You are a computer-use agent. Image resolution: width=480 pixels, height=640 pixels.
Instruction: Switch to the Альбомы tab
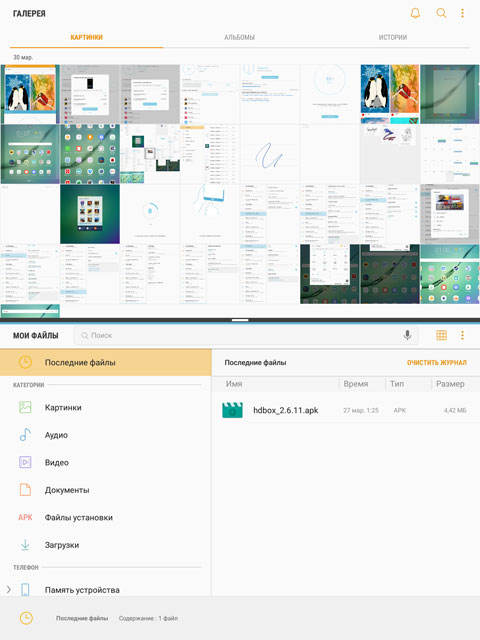pyautogui.click(x=240, y=37)
